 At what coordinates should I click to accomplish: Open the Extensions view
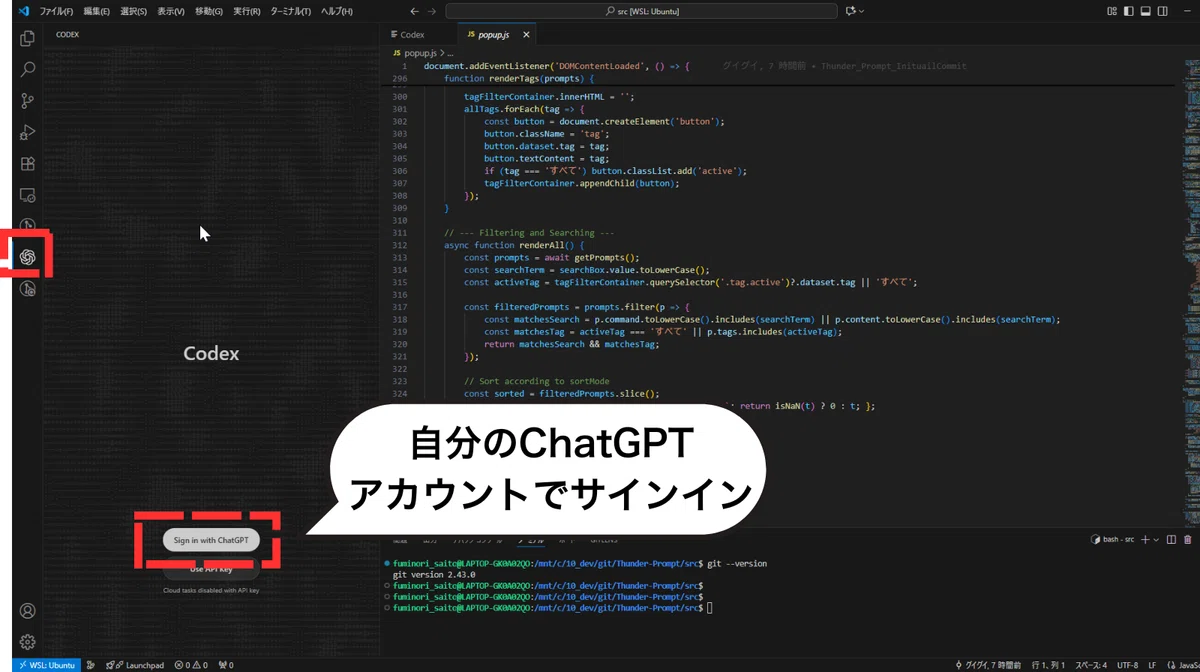tap(28, 164)
